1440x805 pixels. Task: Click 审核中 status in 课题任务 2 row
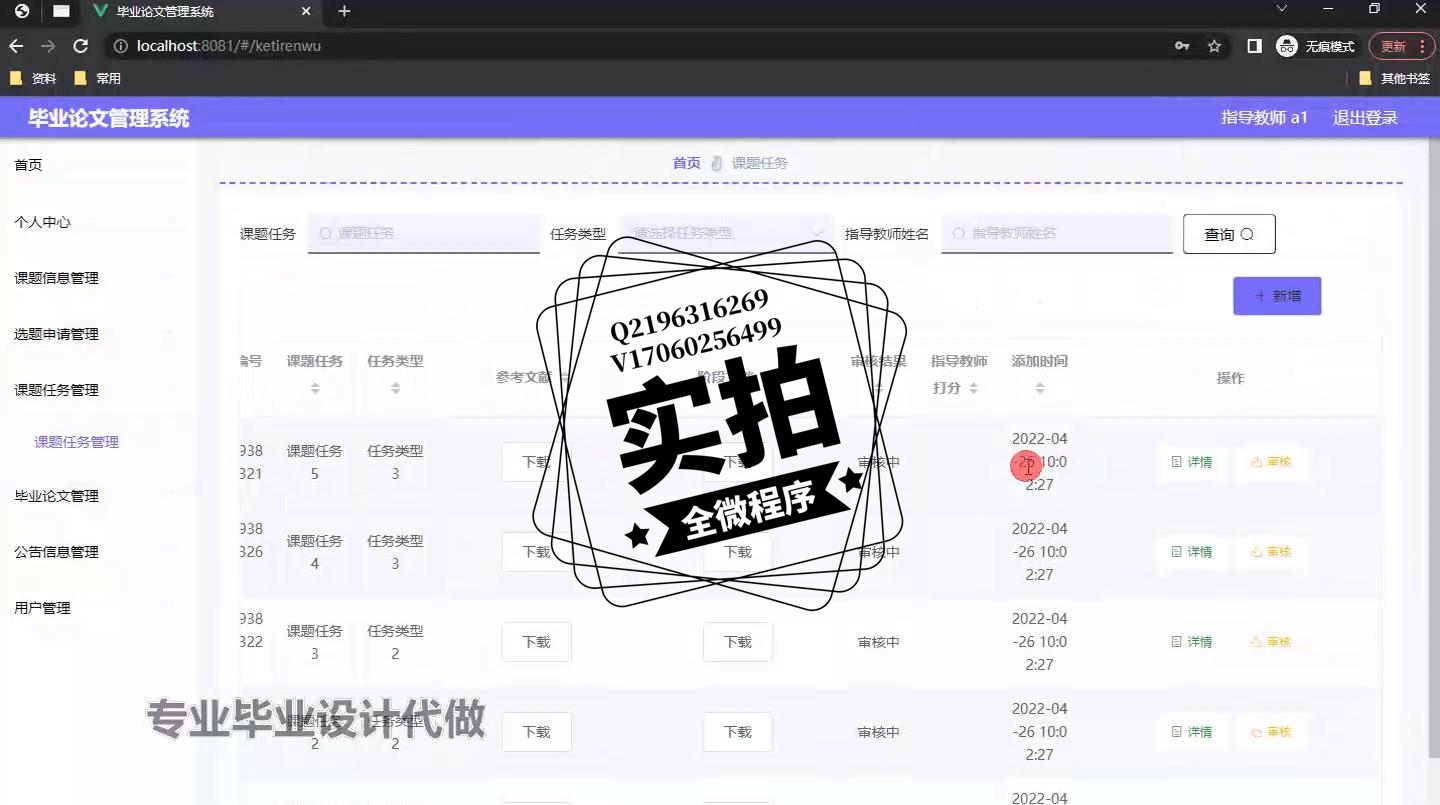[879, 732]
